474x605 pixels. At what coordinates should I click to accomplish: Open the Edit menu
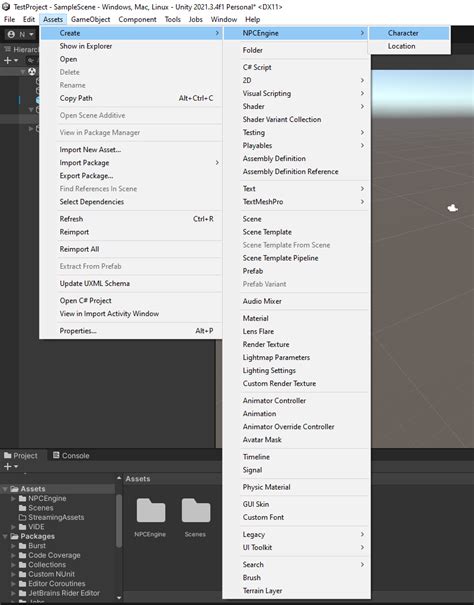pos(29,19)
